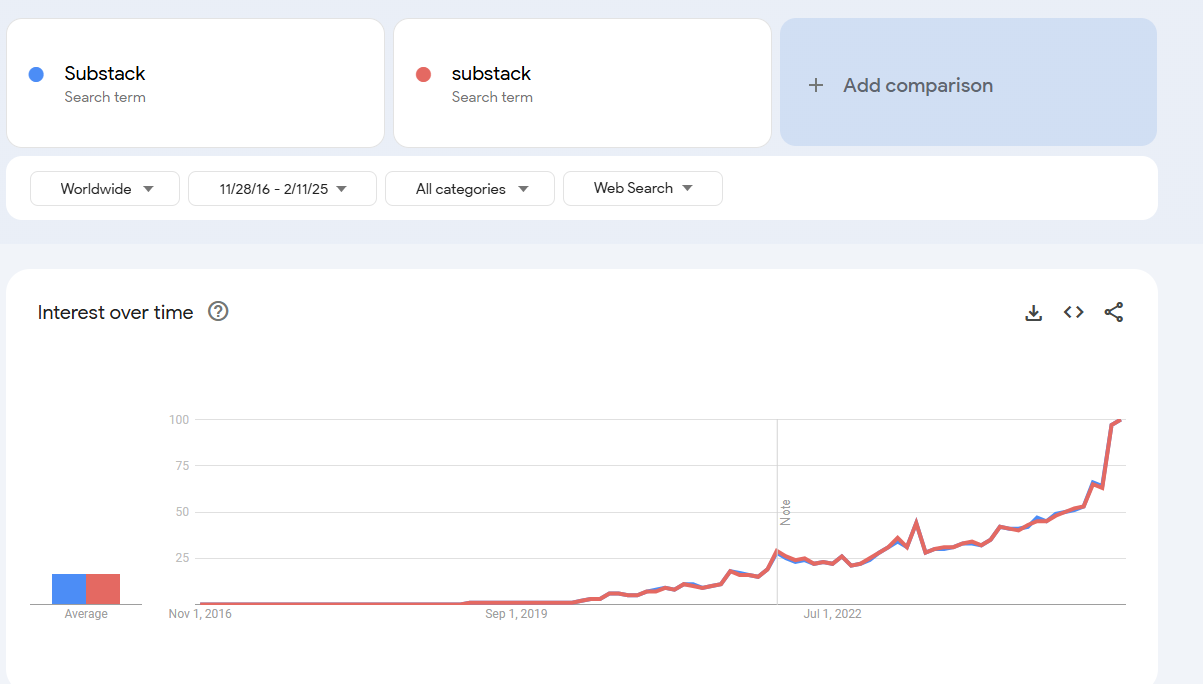This screenshot has height=684, width=1203.
Task: Click the Average label below the bars
Action: [x=86, y=613]
